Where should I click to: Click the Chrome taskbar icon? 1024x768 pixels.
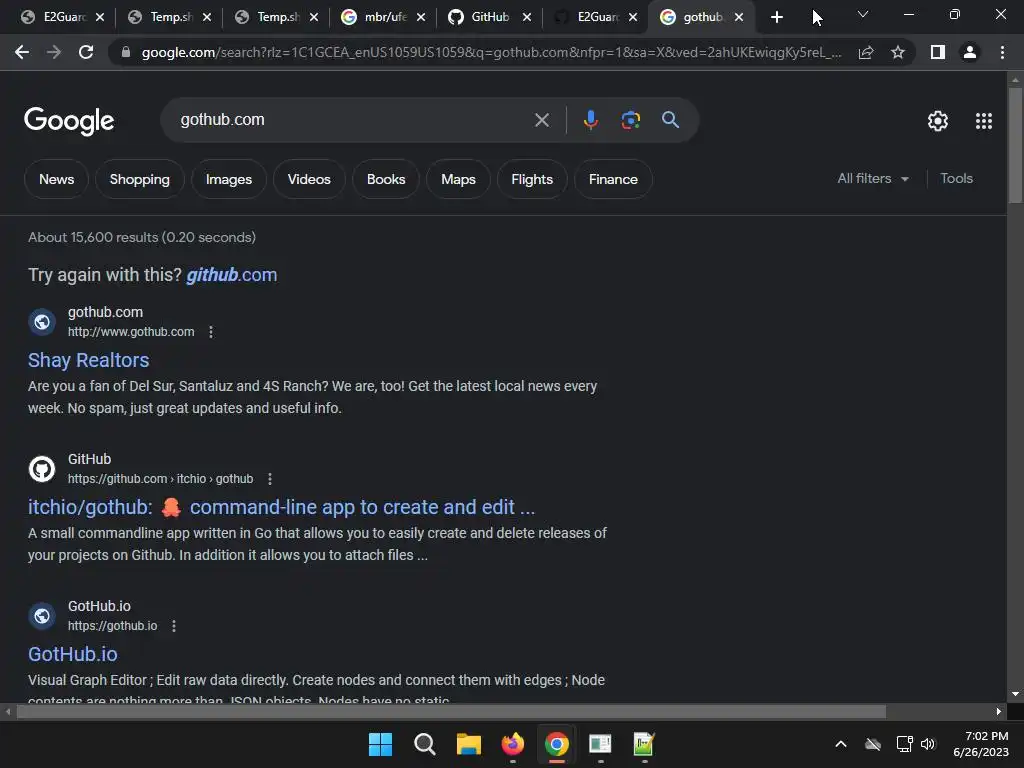click(x=556, y=744)
